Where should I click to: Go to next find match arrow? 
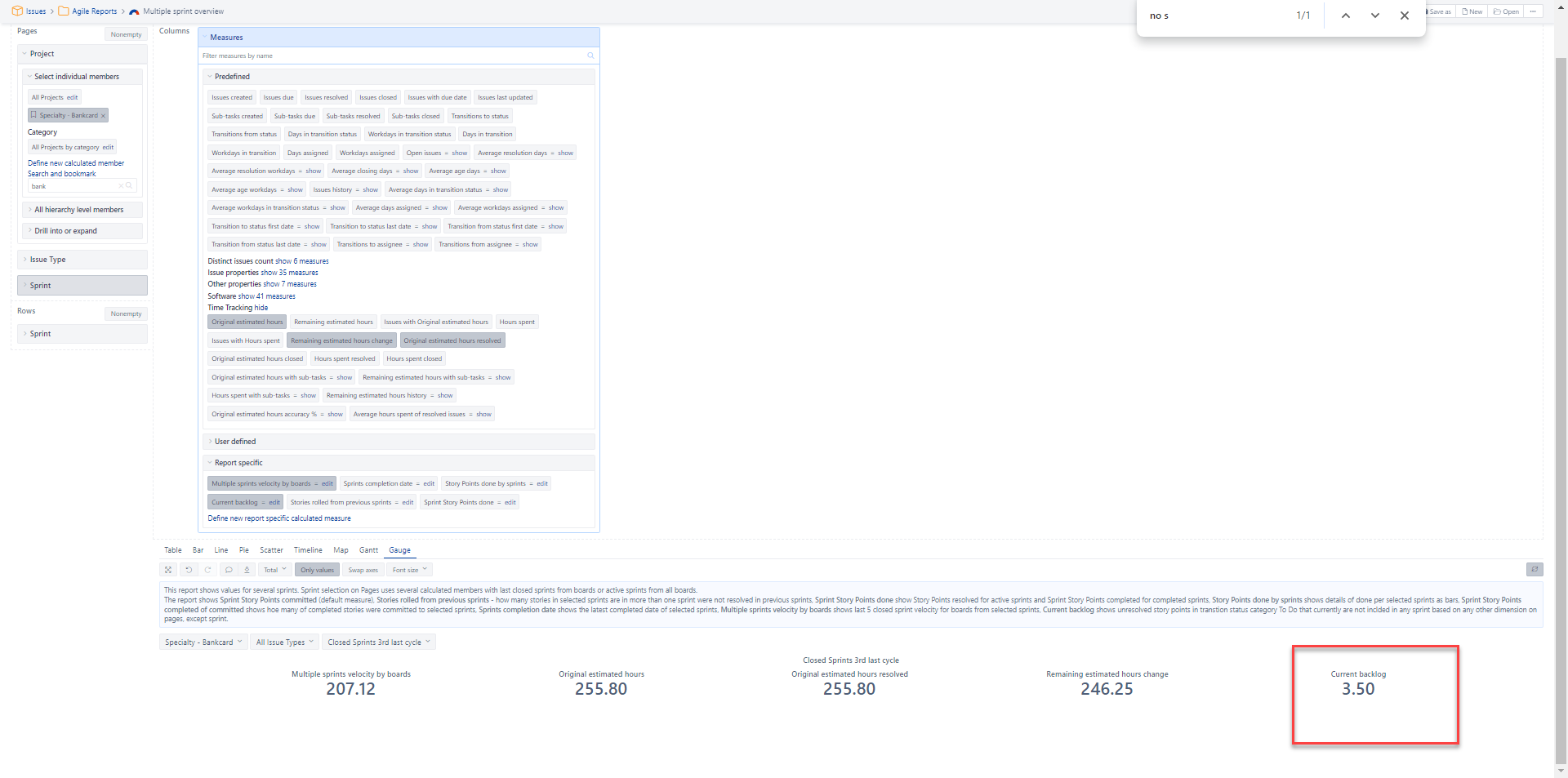[1375, 16]
